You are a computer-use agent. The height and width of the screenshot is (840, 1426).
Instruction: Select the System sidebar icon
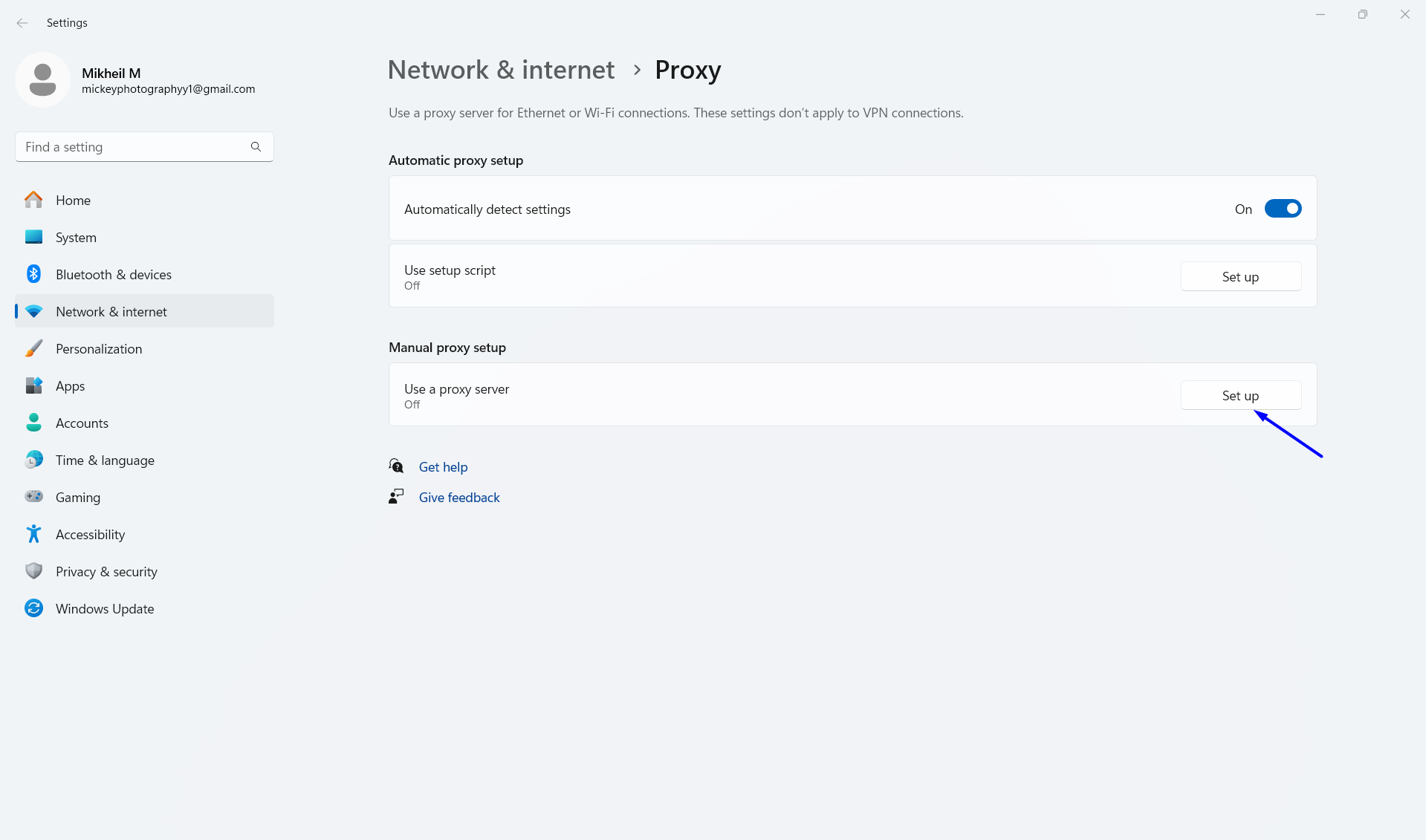[34, 237]
